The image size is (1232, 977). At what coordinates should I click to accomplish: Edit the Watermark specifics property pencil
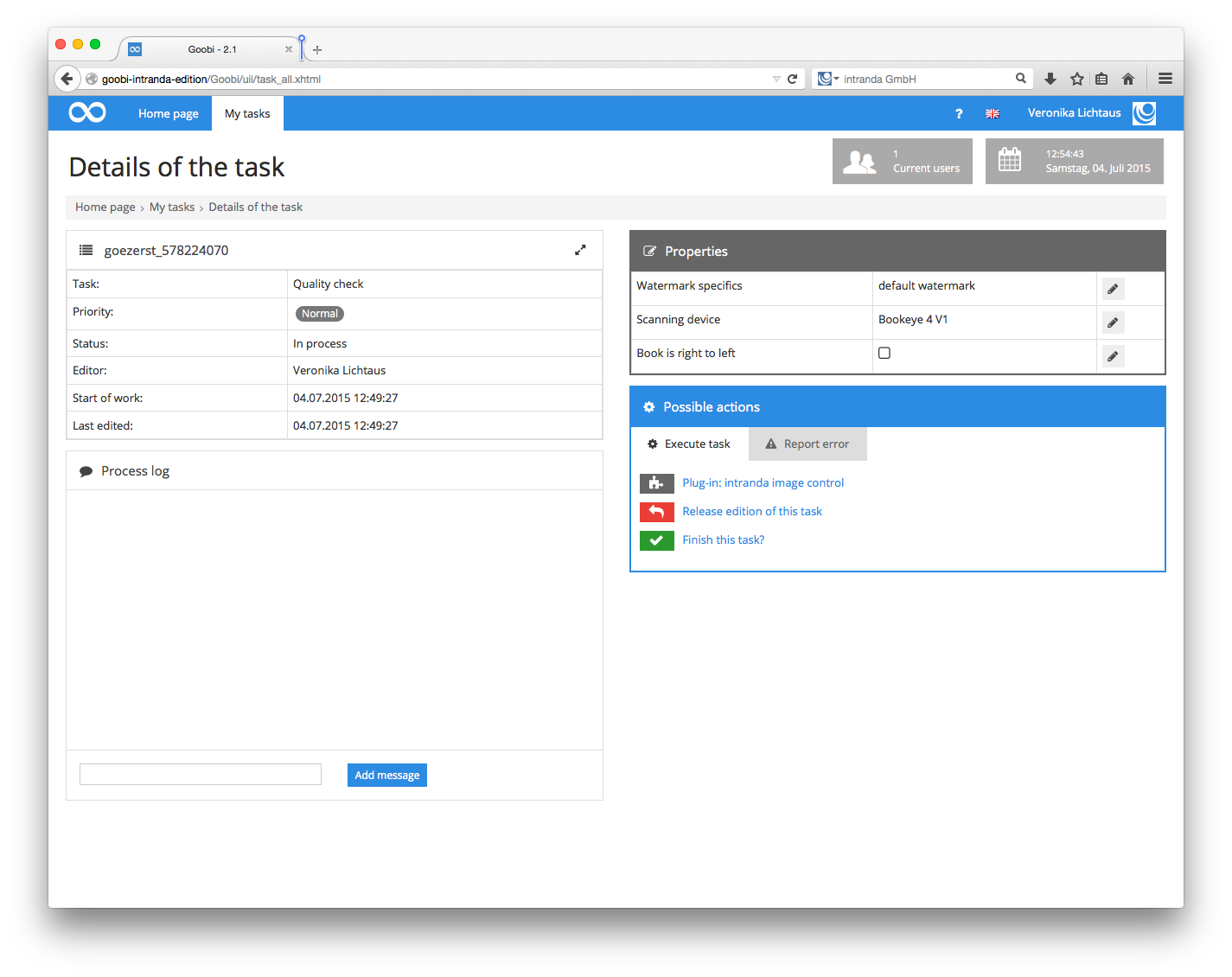(1114, 289)
